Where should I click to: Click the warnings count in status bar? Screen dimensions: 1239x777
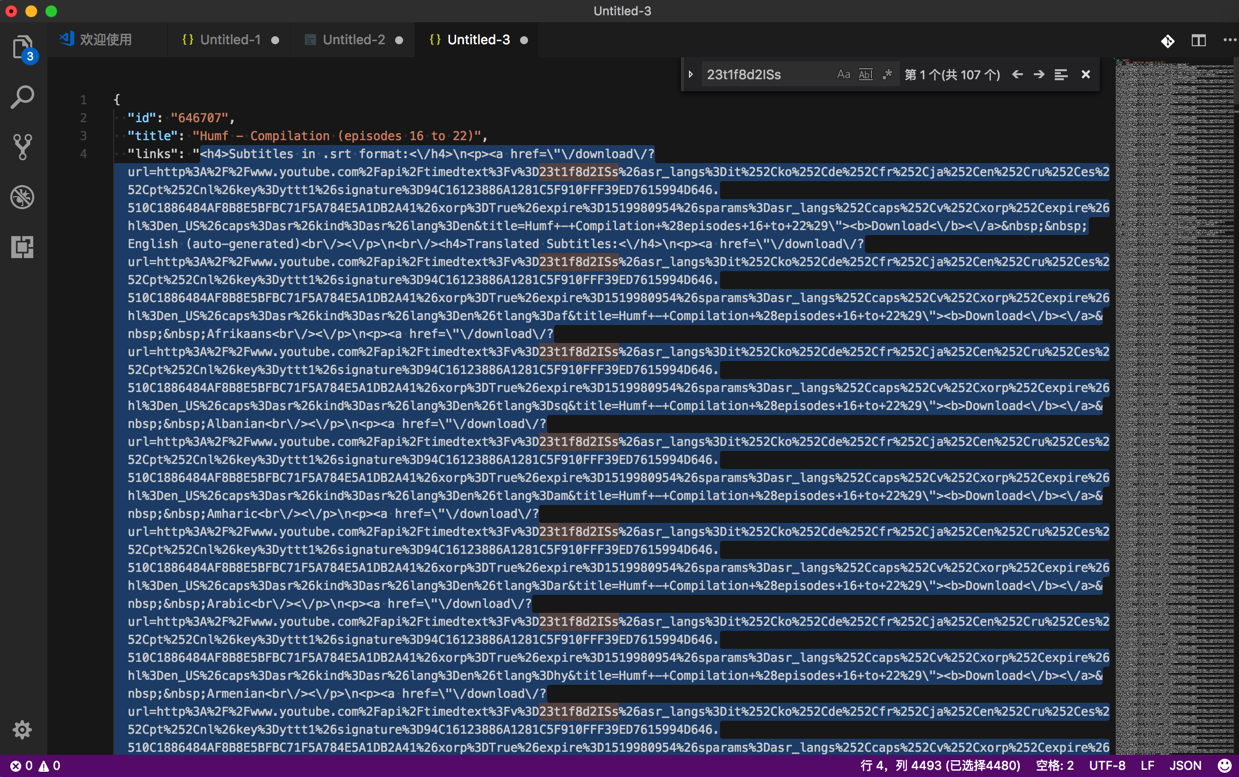point(50,766)
